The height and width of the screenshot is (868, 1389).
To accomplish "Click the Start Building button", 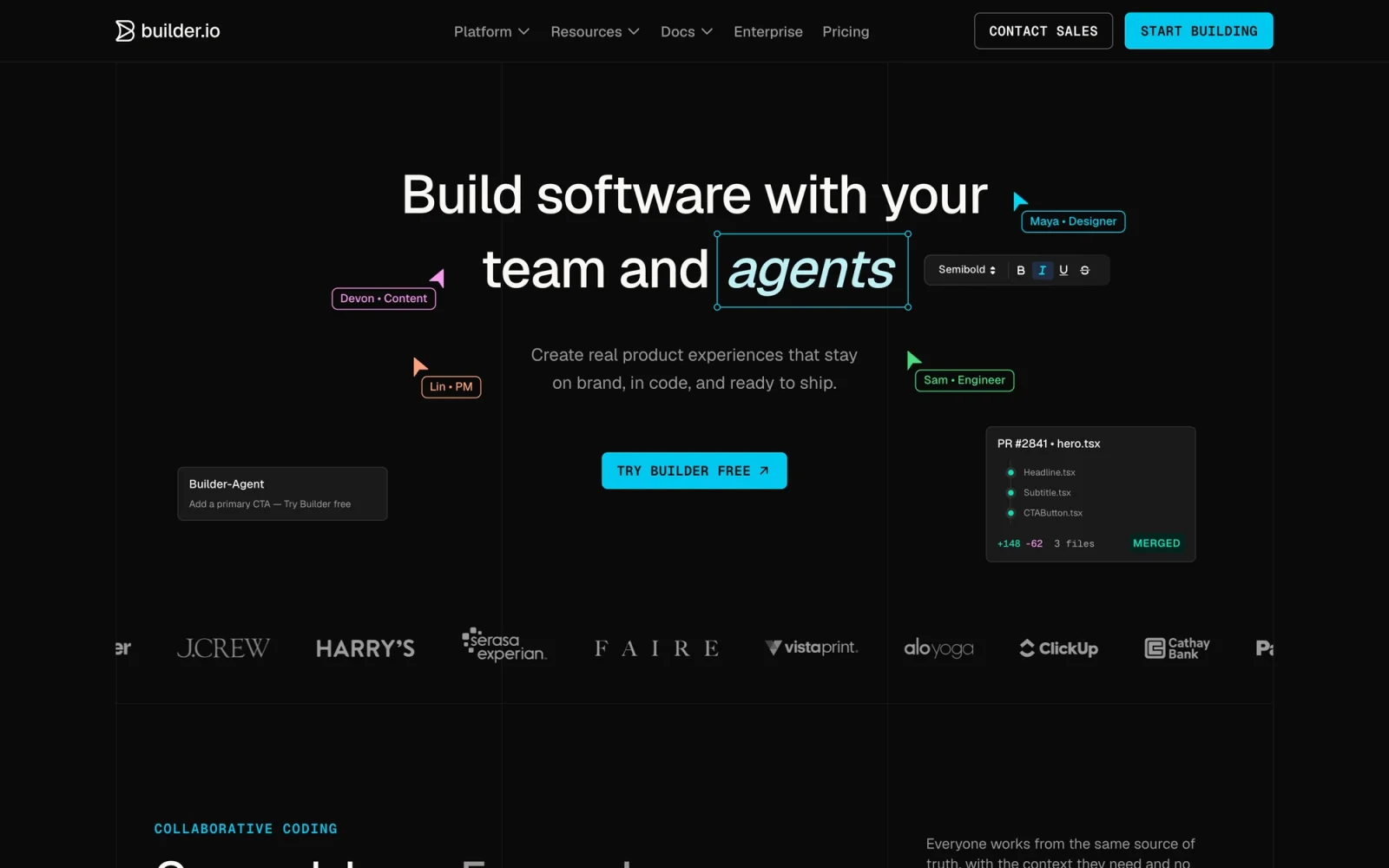I will (1199, 31).
